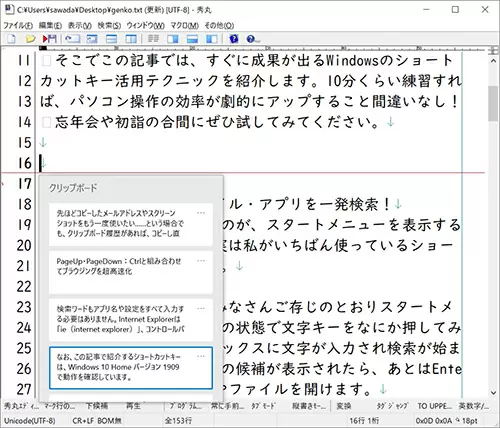Paste the highlighted Windows 10 Home バージョン 1909 entry
Image resolution: width=500 pixels, height=428 pixels.
pyautogui.click(x=131, y=368)
